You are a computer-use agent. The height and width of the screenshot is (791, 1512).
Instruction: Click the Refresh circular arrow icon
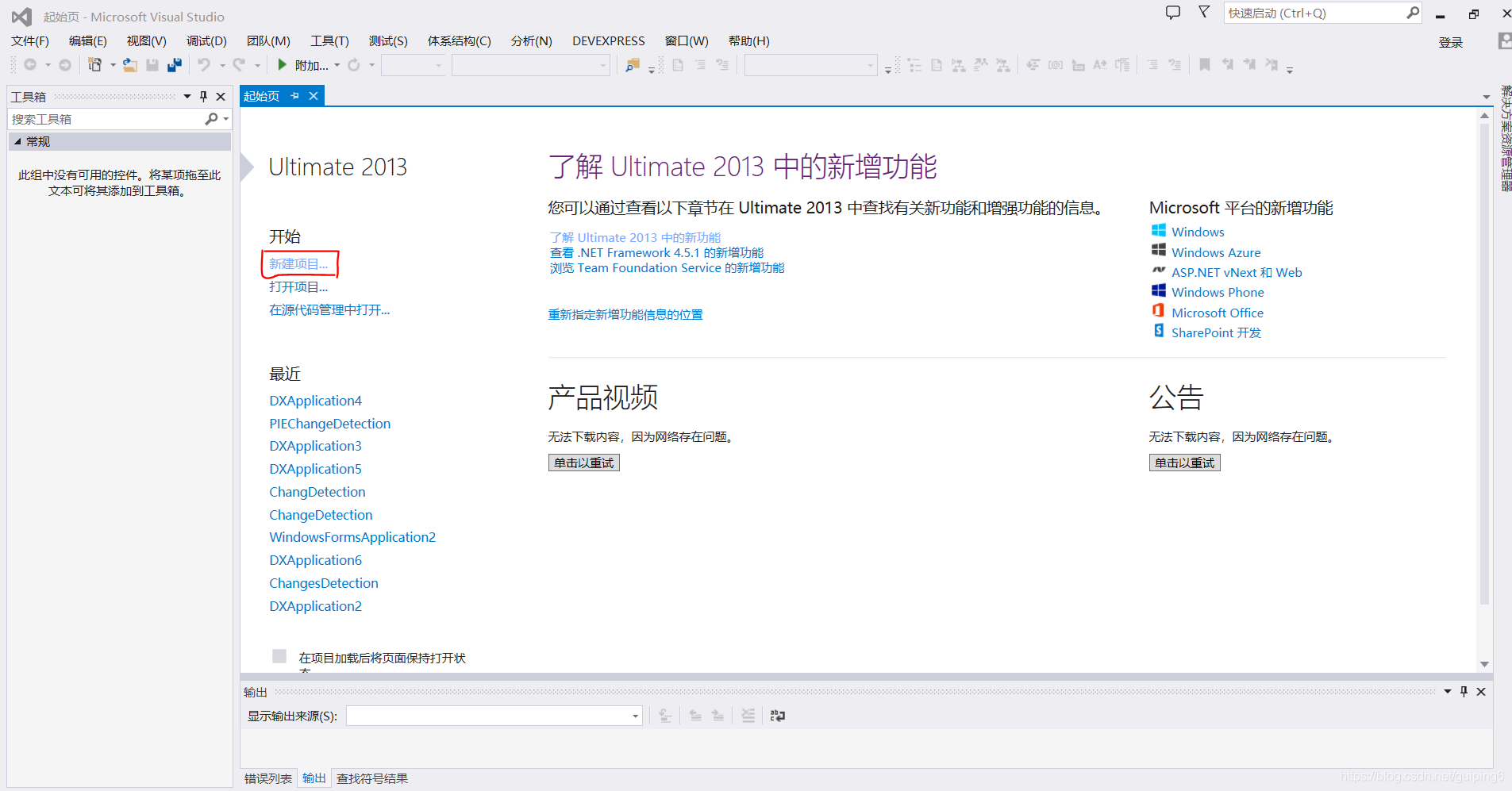click(354, 65)
